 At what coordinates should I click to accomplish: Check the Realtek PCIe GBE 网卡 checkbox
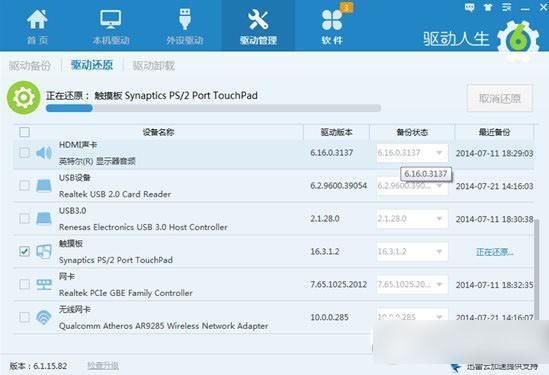(x=25, y=284)
